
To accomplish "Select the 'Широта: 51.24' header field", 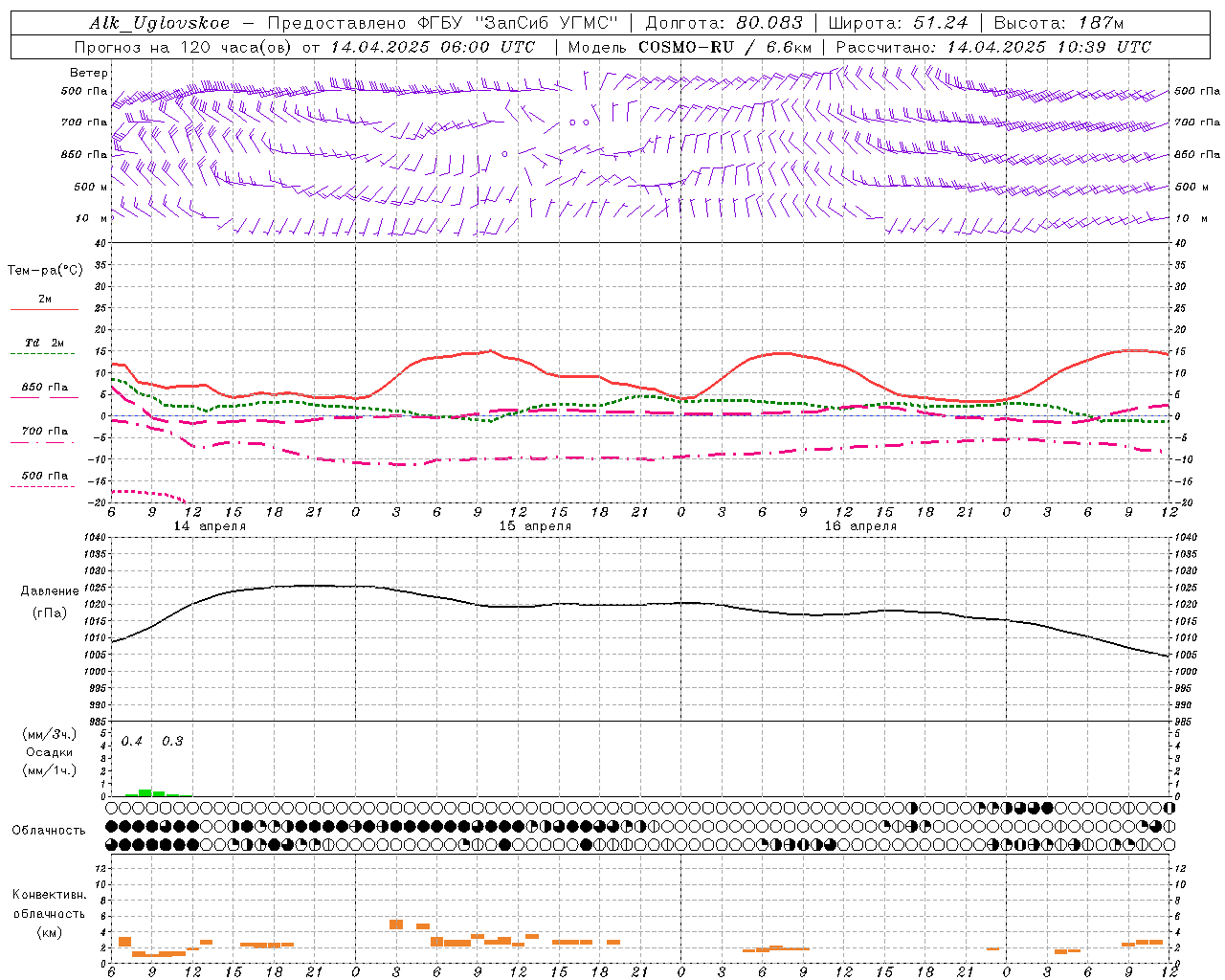I will pyautogui.click(x=898, y=23).
